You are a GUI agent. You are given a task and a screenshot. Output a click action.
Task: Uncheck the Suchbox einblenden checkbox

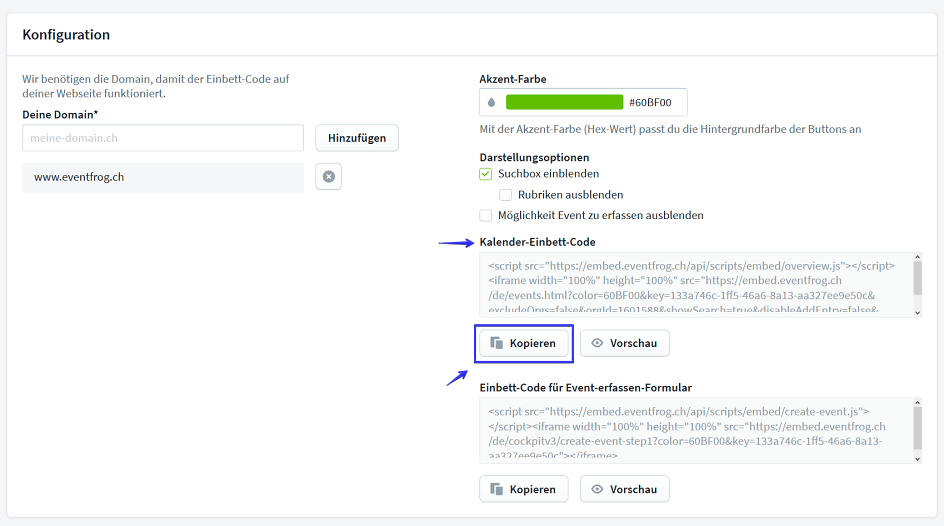[486, 174]
